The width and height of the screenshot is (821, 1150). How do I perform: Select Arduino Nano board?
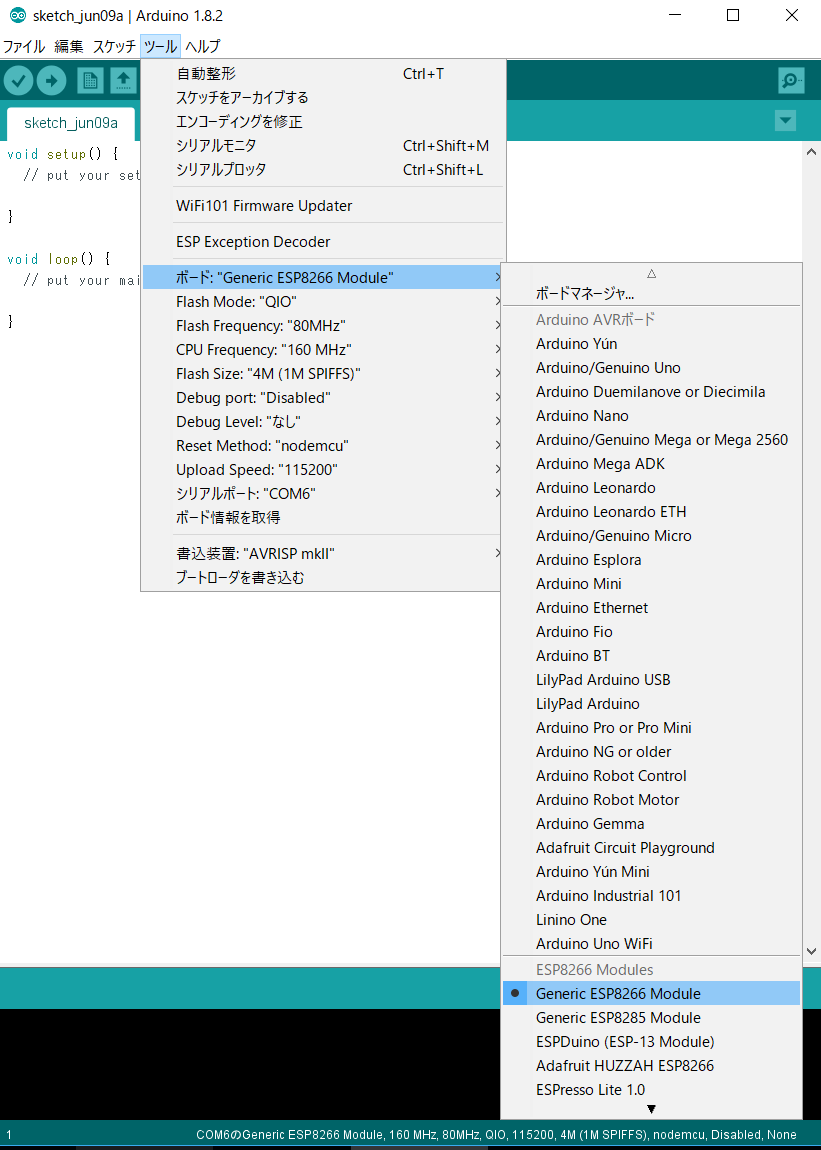pyautogui.click(x=652, y=416)
